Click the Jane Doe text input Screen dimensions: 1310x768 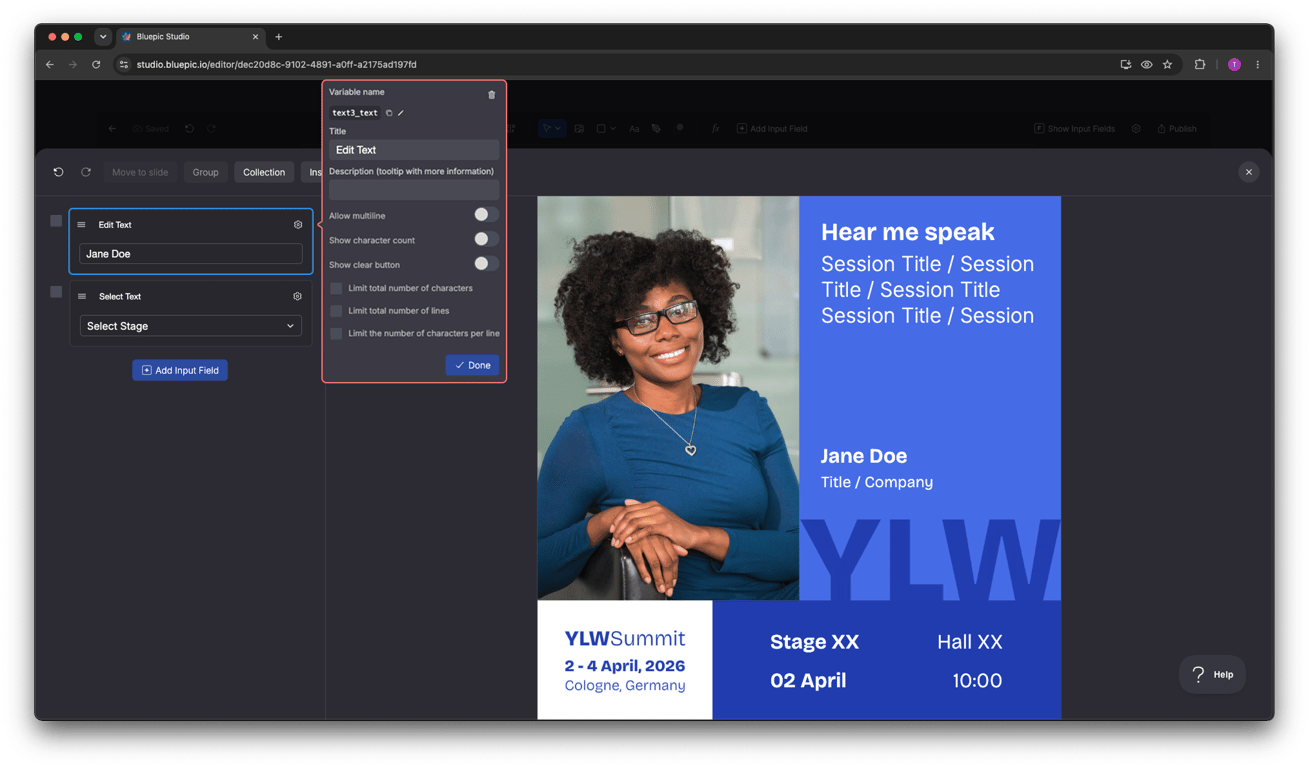pos(190,254)
